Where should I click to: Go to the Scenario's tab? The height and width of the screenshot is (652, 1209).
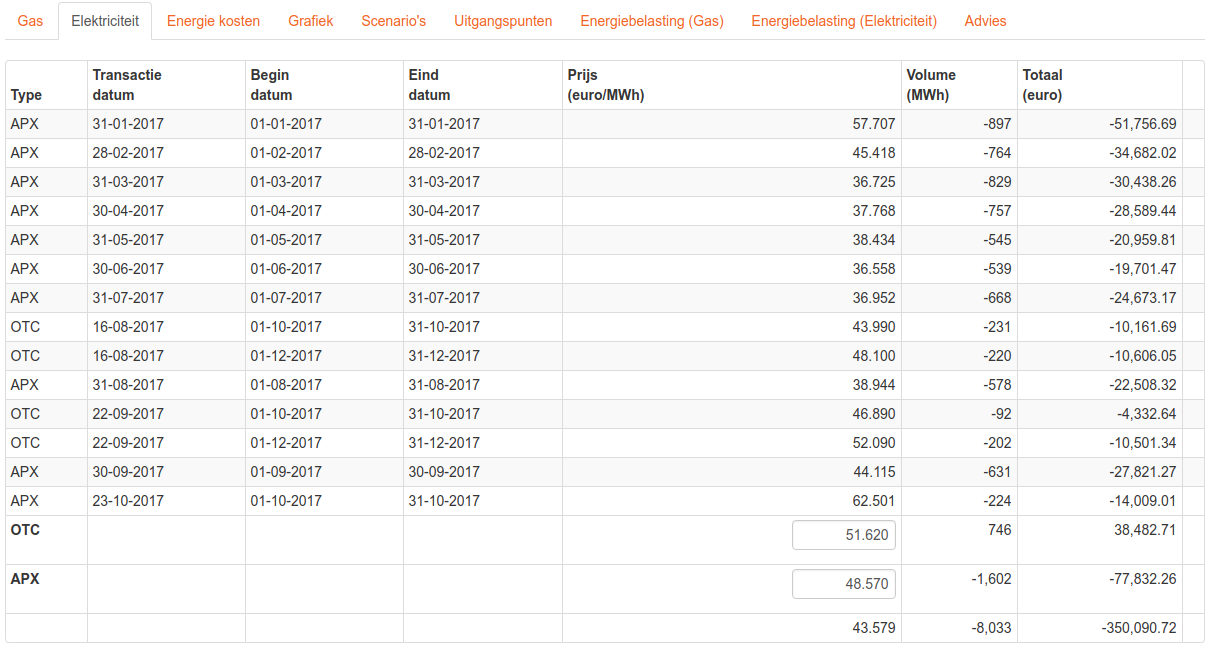click(x=393, y=21)
